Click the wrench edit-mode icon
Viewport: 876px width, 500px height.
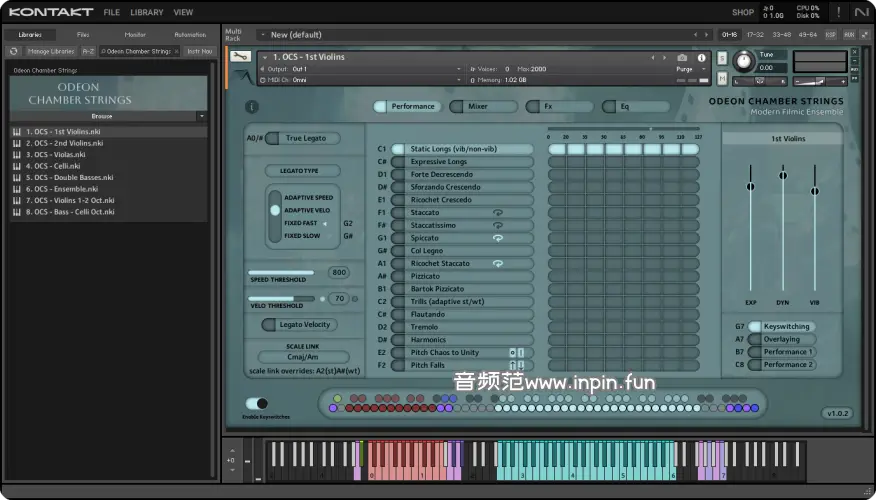tap(239, 57)
